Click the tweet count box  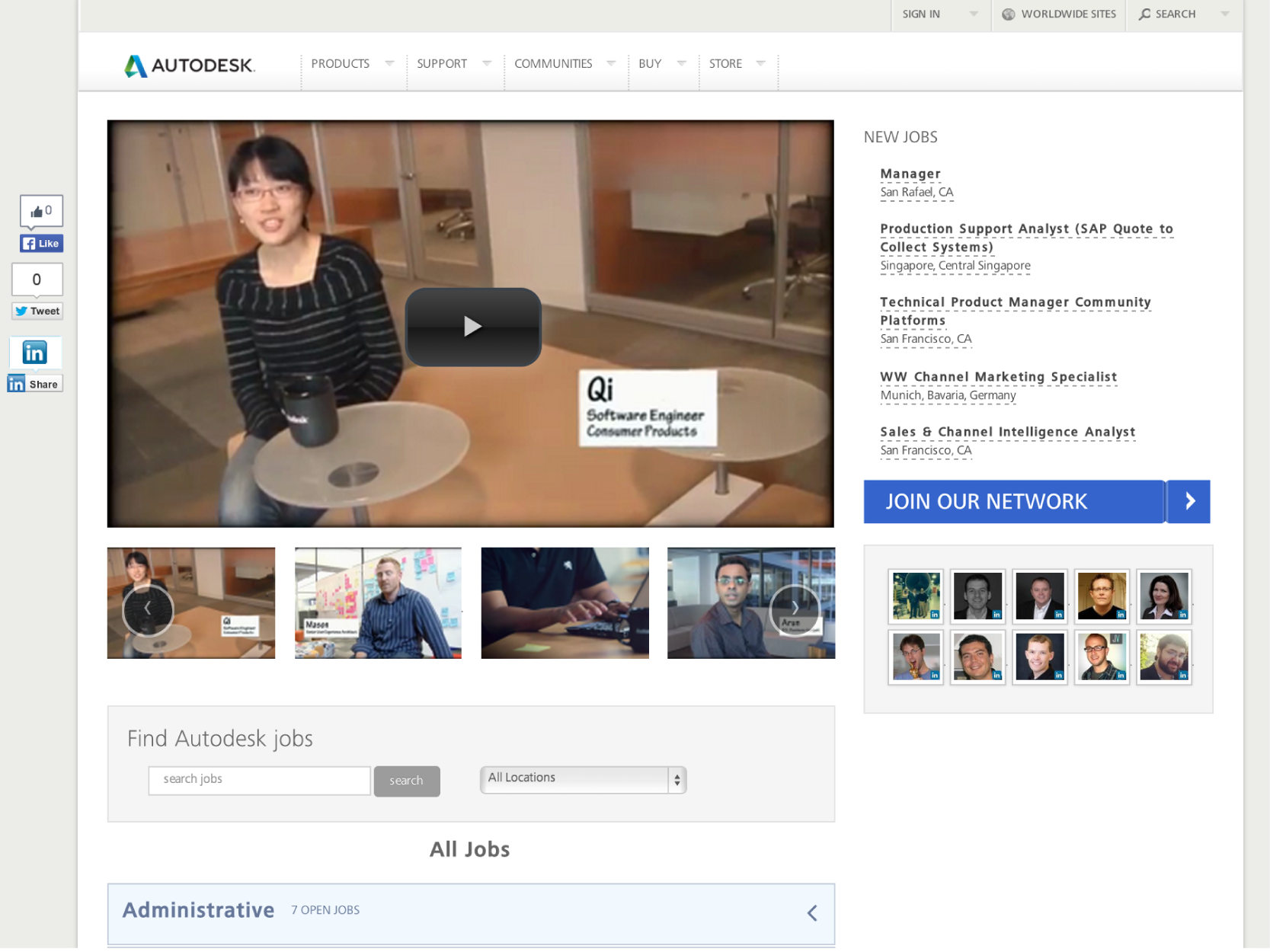click(37, 280)
